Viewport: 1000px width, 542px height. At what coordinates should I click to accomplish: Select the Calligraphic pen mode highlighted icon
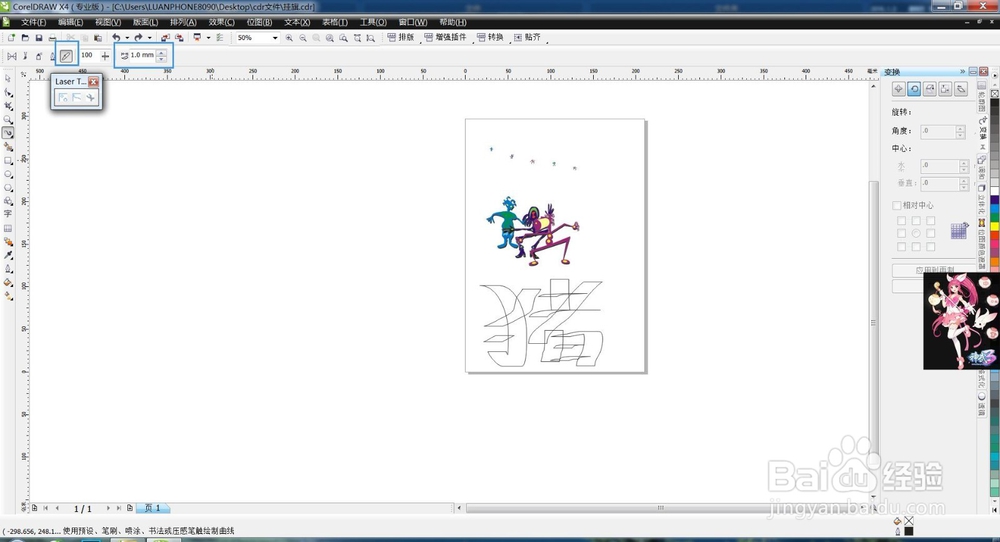pos(66,56)
